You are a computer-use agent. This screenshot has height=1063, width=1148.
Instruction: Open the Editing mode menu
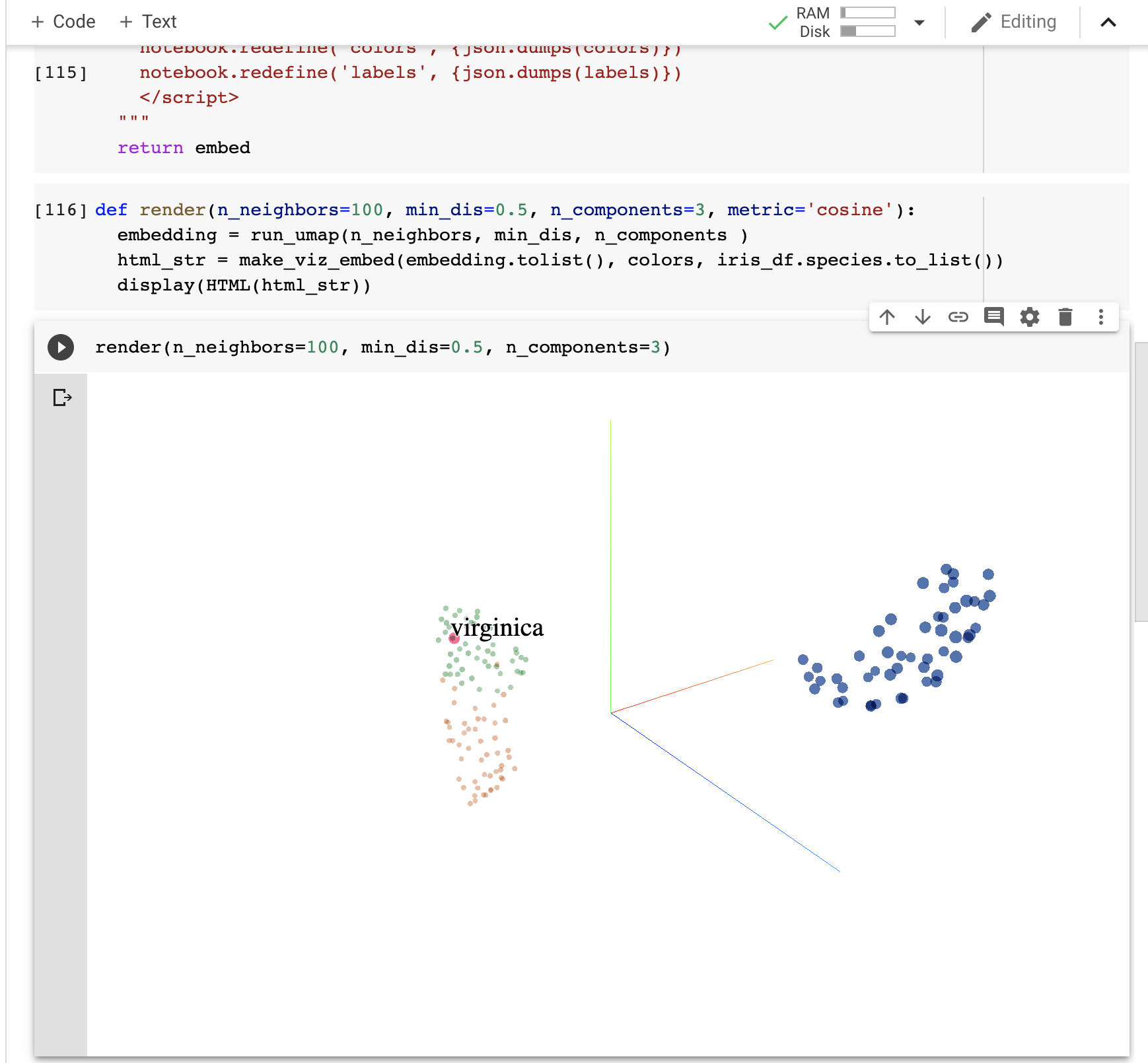(1014, 22)
